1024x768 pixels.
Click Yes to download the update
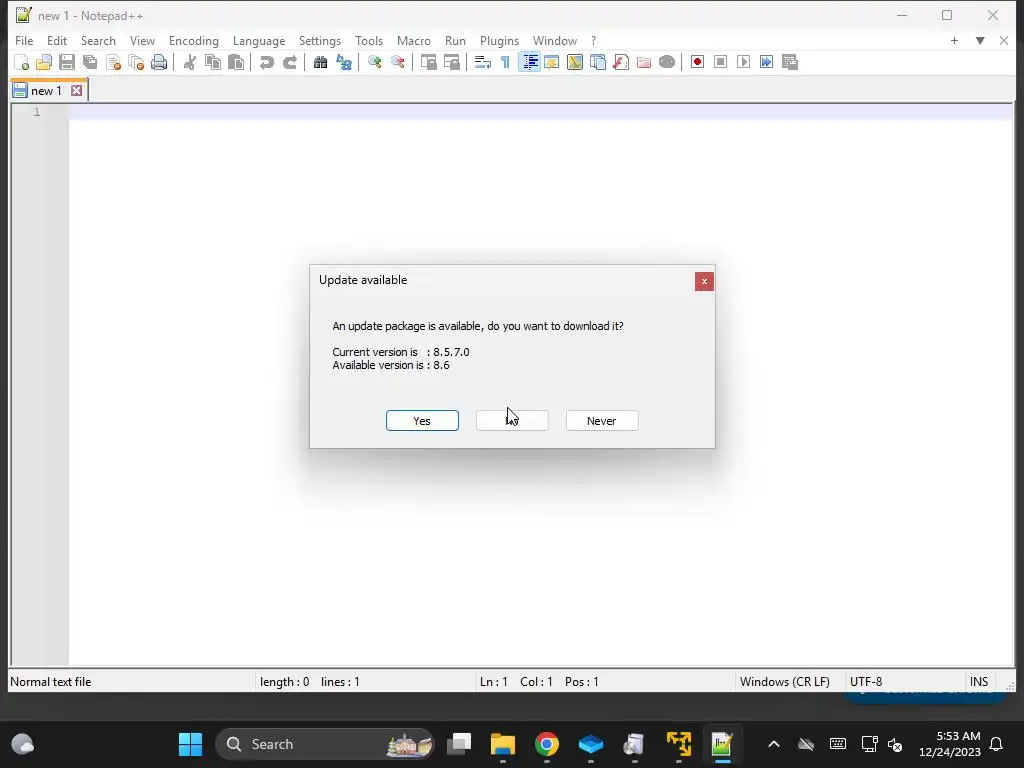(x=422, y=421)
